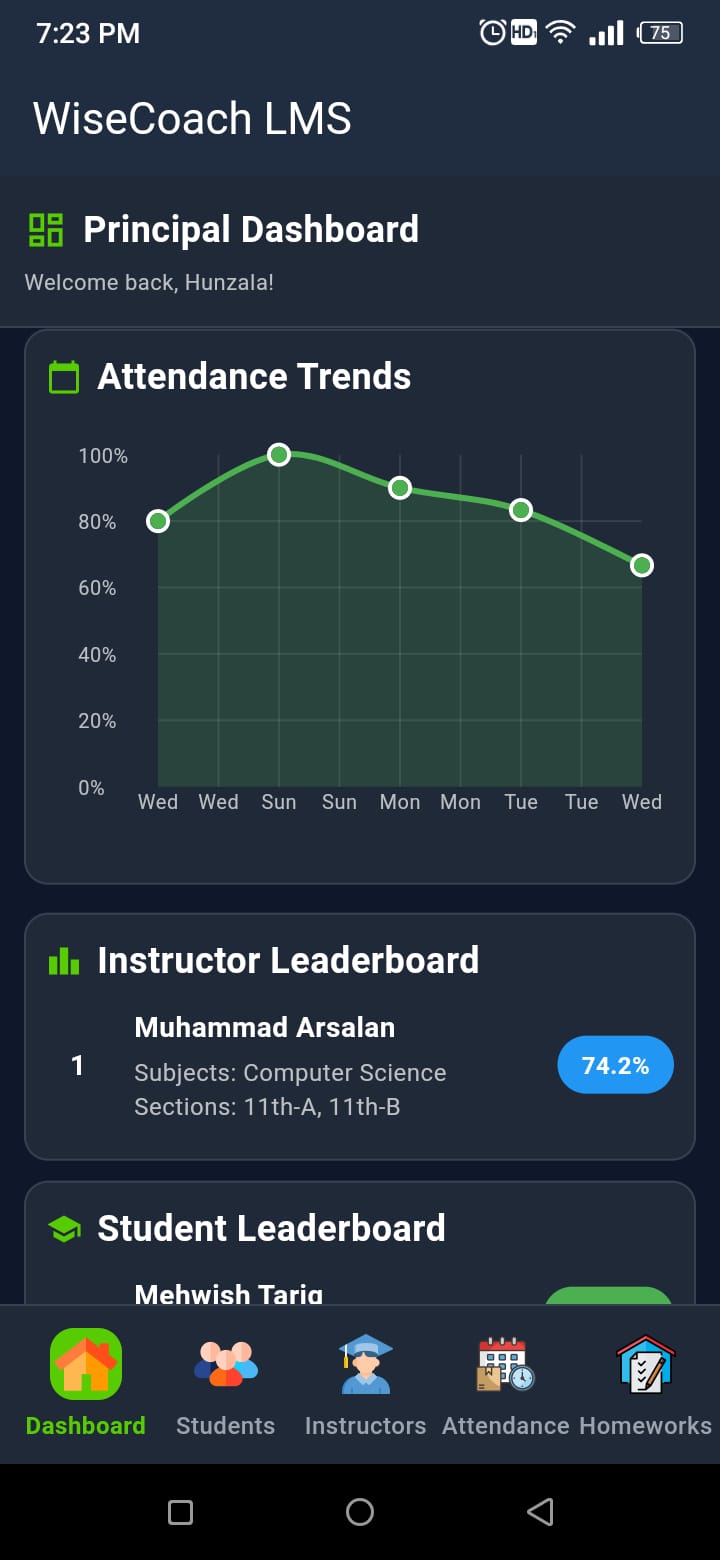Open the Students tab icon
The height and width of the screenshot is (1560, 720).
(x=226, y=1364)
